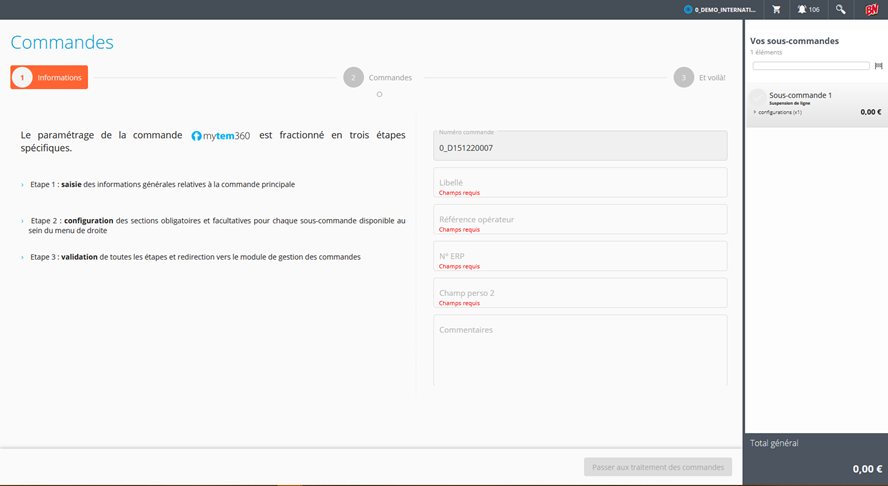Go to step 3 Et voilà!
888x486 pixels.
coord(699,78)
